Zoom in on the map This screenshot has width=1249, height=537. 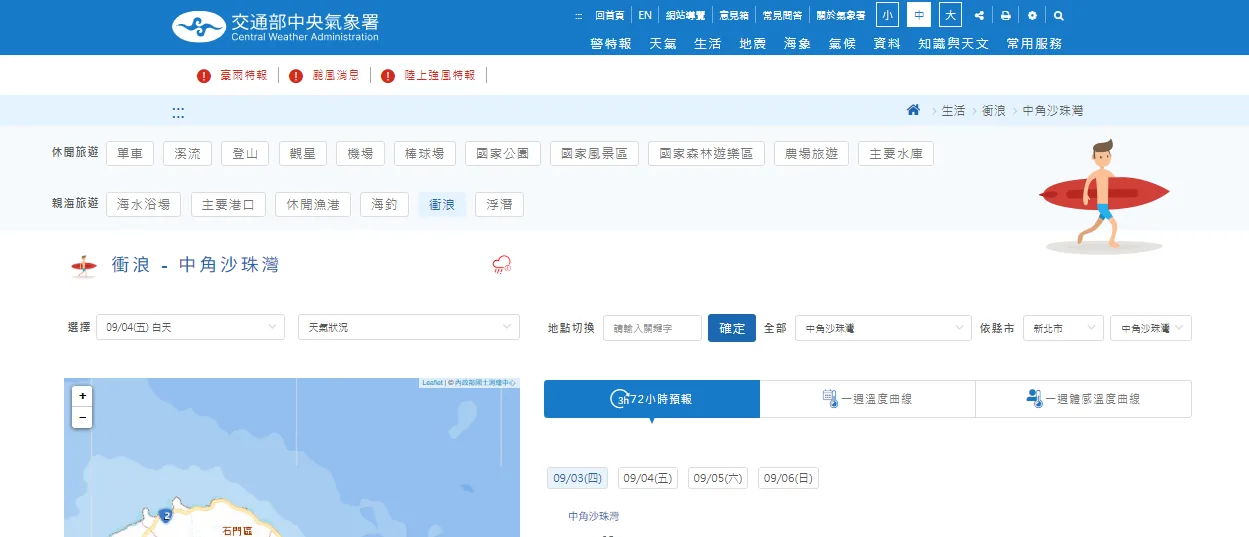click(82, 396)
